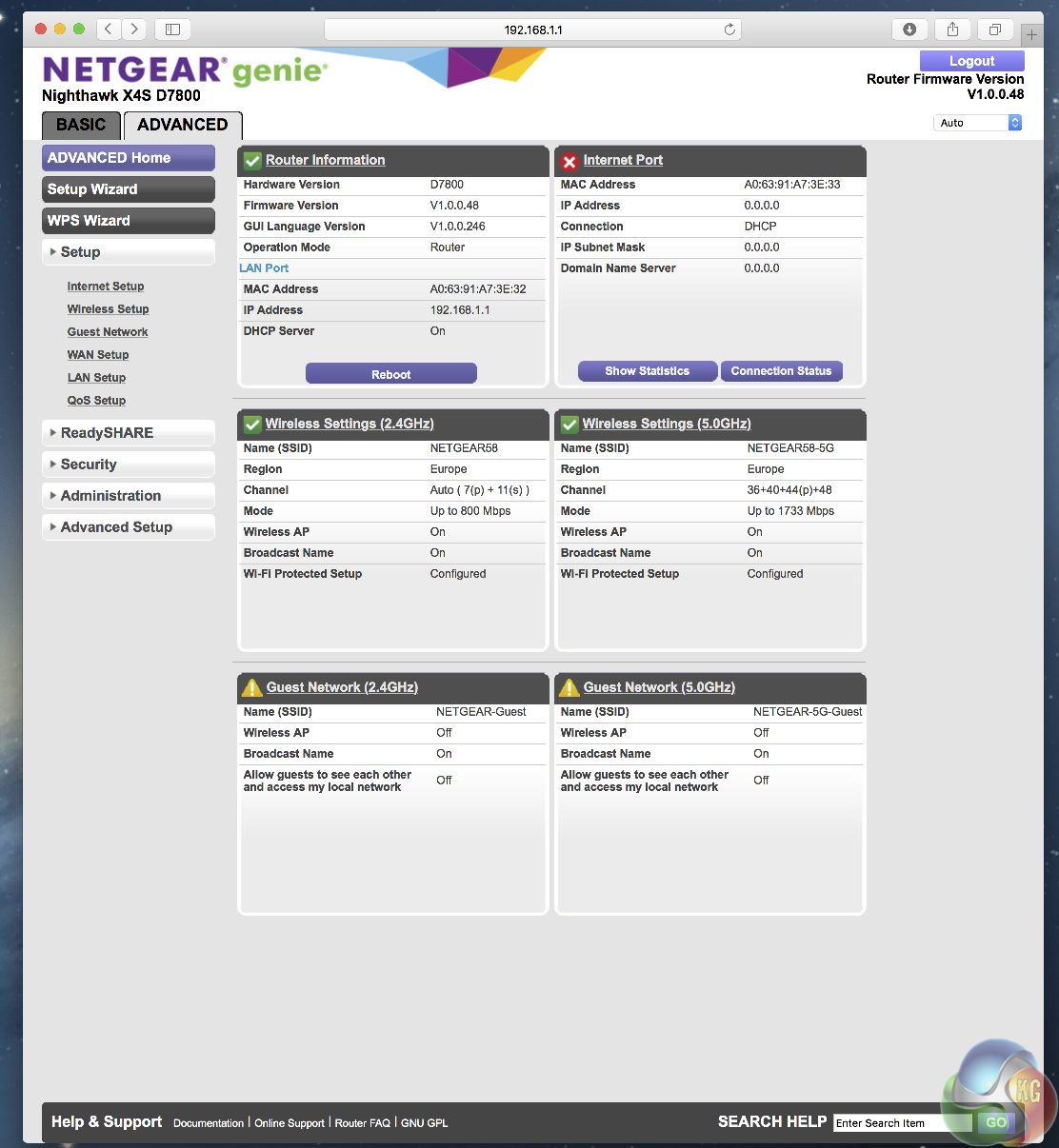The width and height of the screenshot is (1059, 1148).
Task: Show all tabs icon
Action: (x=995, y=30)
